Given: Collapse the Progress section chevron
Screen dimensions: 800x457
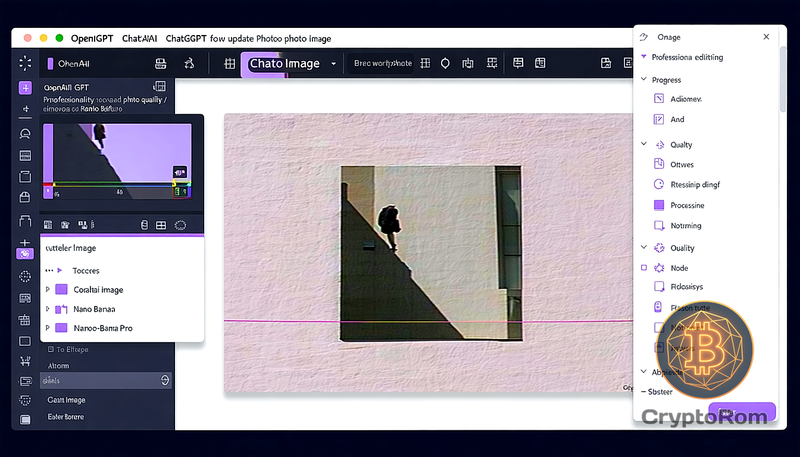Looking at the screenshot, I should [644, 79].
